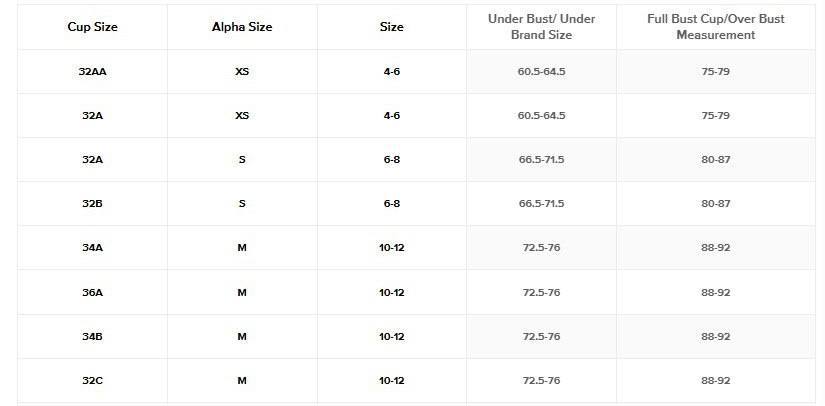Image resolution: width=825 pixels, height=406 pixels.
Task: Select the 32AA cup size cell
Action: coord(92,72)
